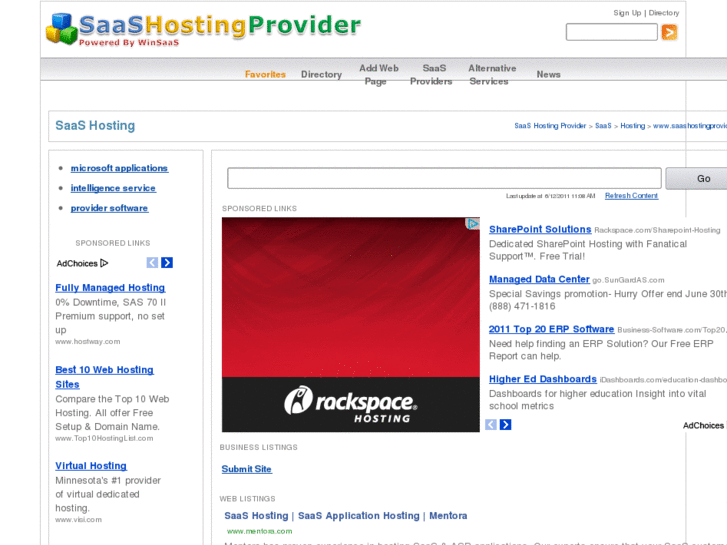Click the orange search arrow button in header
The image size is (727, 545).
[669, 32]
